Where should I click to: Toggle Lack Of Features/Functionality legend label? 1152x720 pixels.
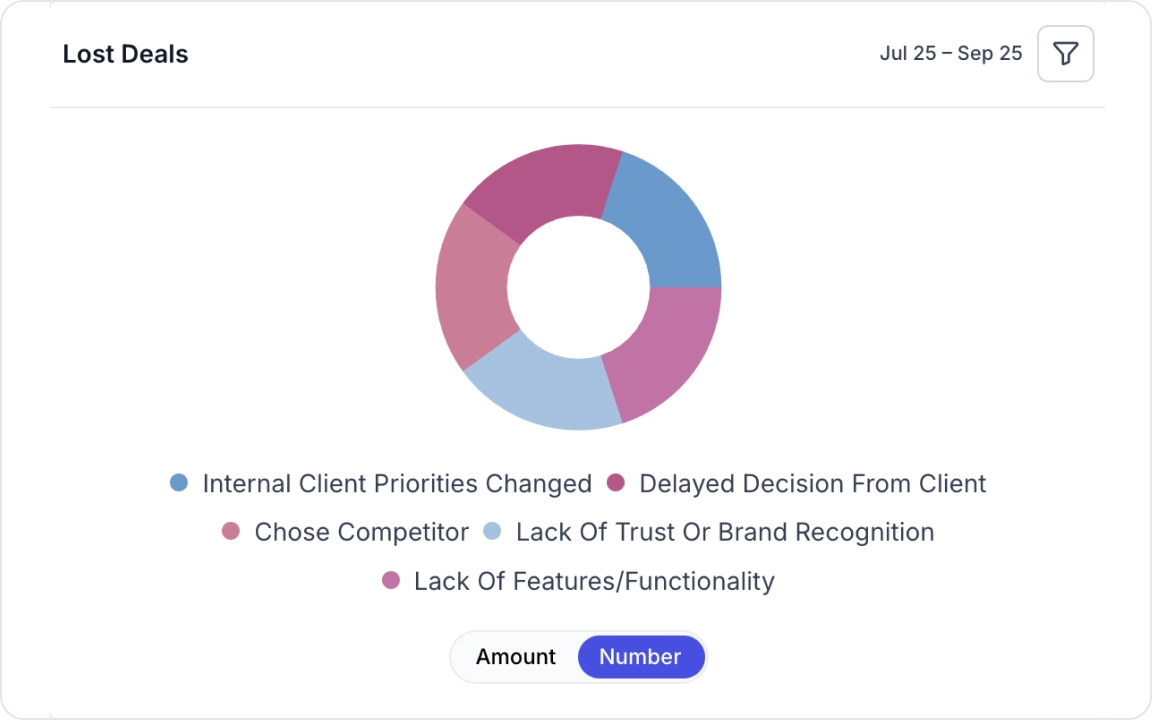point(594,581)
